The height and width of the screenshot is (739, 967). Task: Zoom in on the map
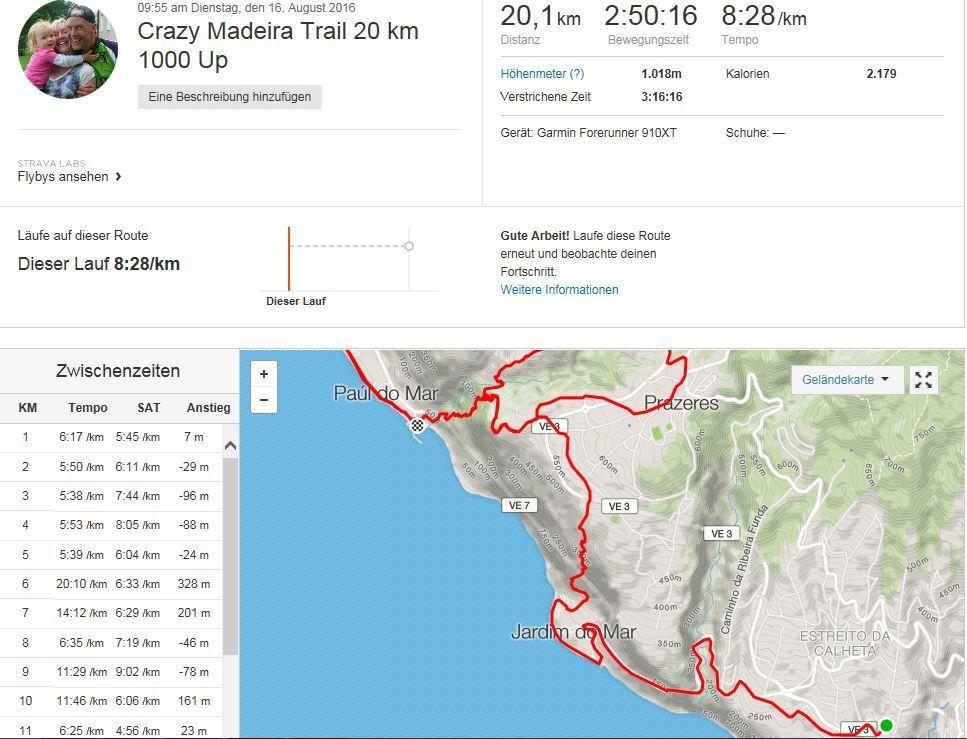tap(264, 374)
